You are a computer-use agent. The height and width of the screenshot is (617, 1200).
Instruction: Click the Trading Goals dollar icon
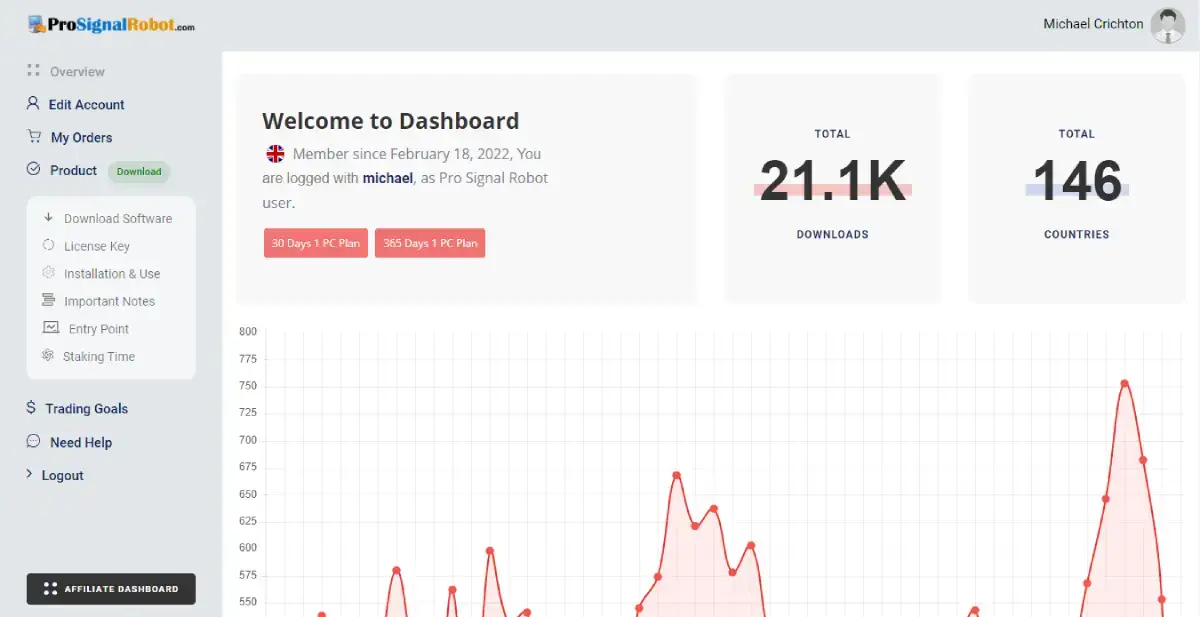point(32,408)
